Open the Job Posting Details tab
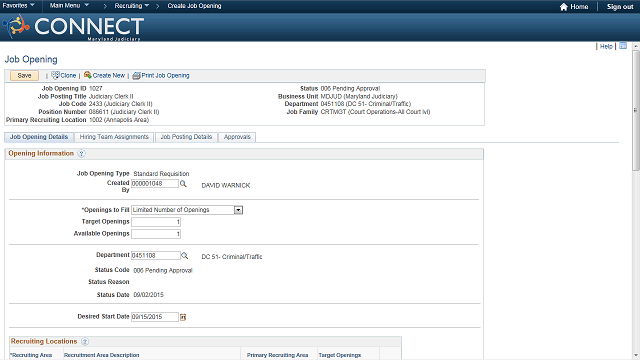 click(186, 137)
